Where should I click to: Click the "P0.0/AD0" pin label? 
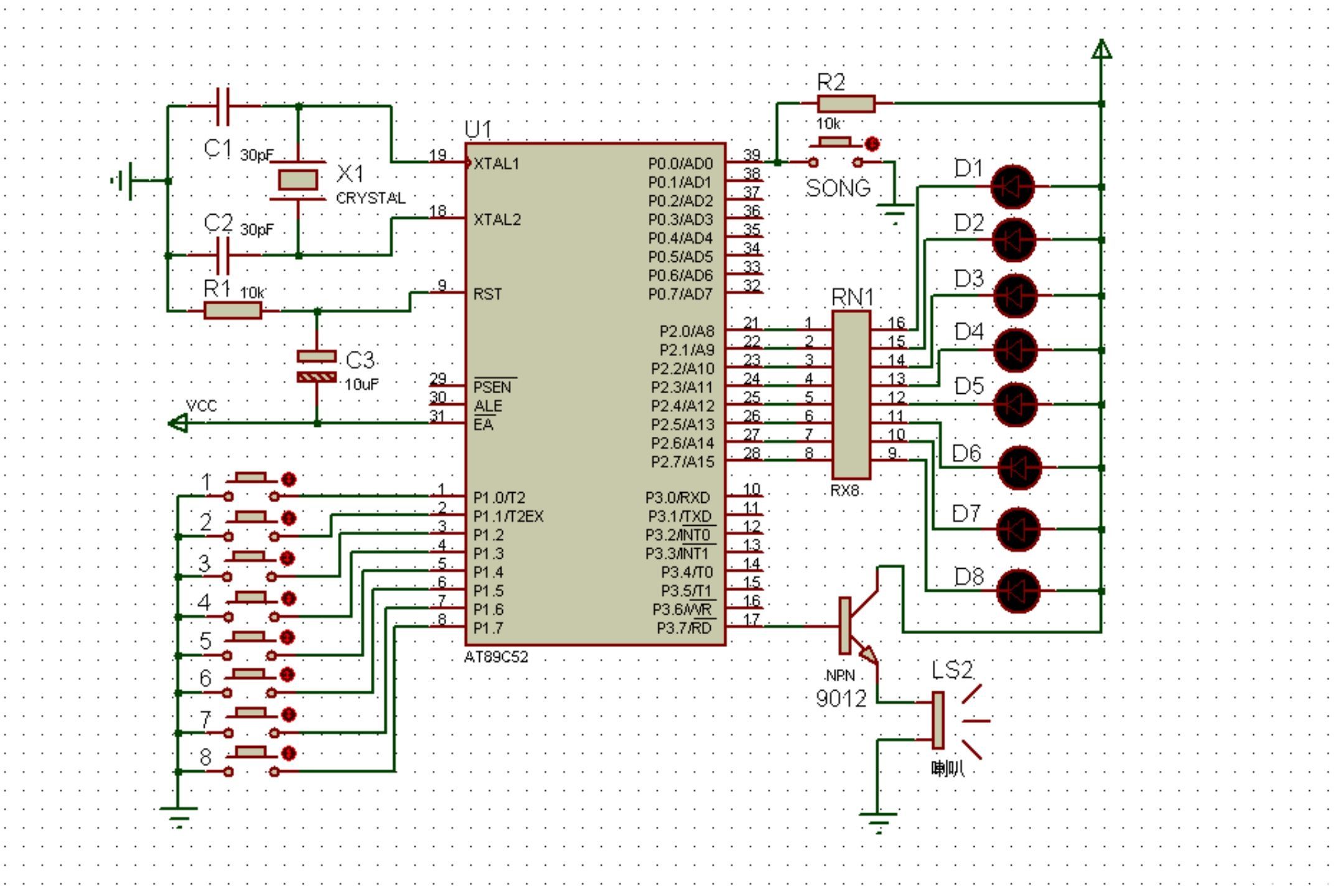(681, 164)
